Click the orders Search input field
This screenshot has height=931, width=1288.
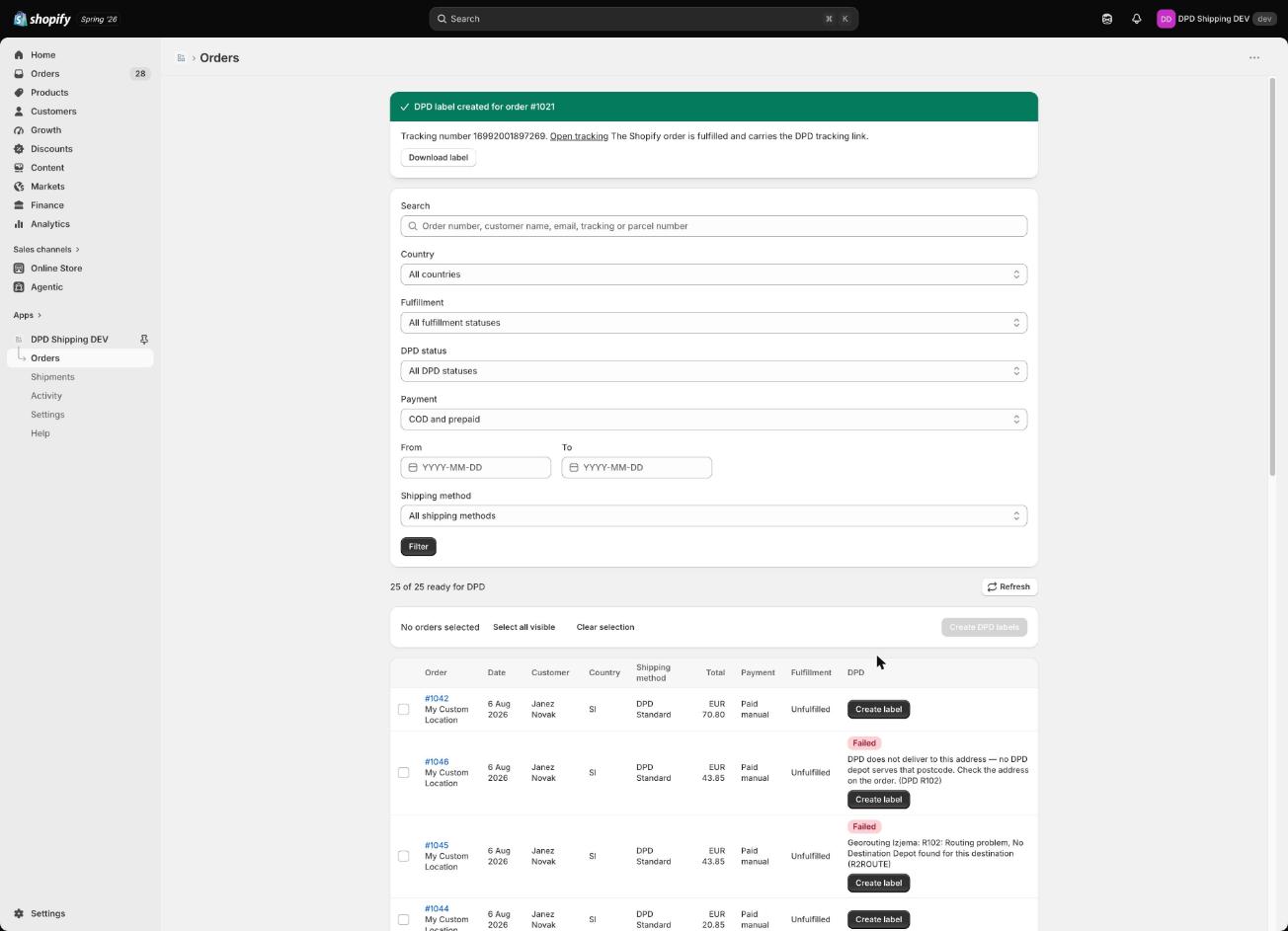click(x=714, y=226)
